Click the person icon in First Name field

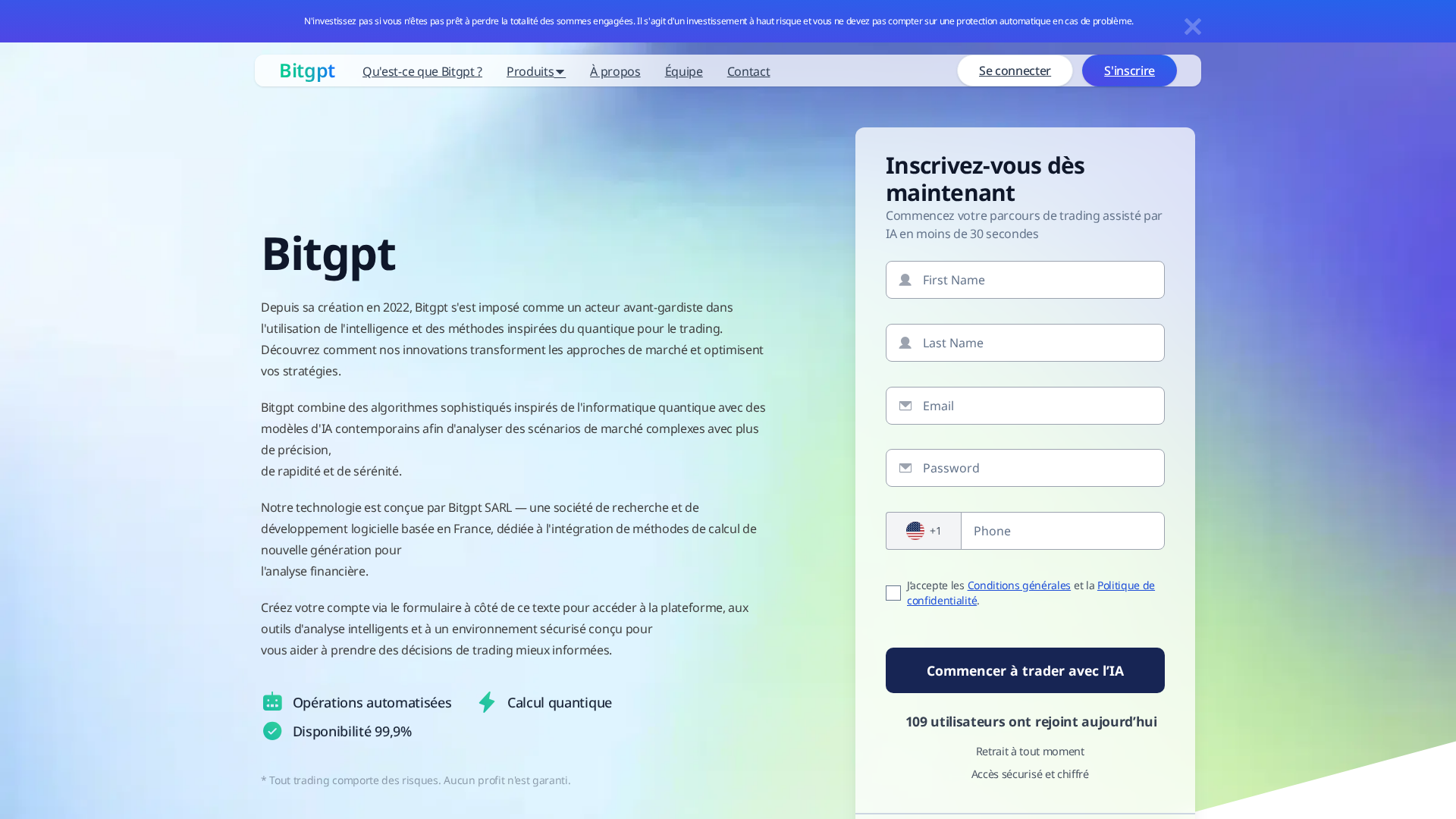[x=904, y=280]
